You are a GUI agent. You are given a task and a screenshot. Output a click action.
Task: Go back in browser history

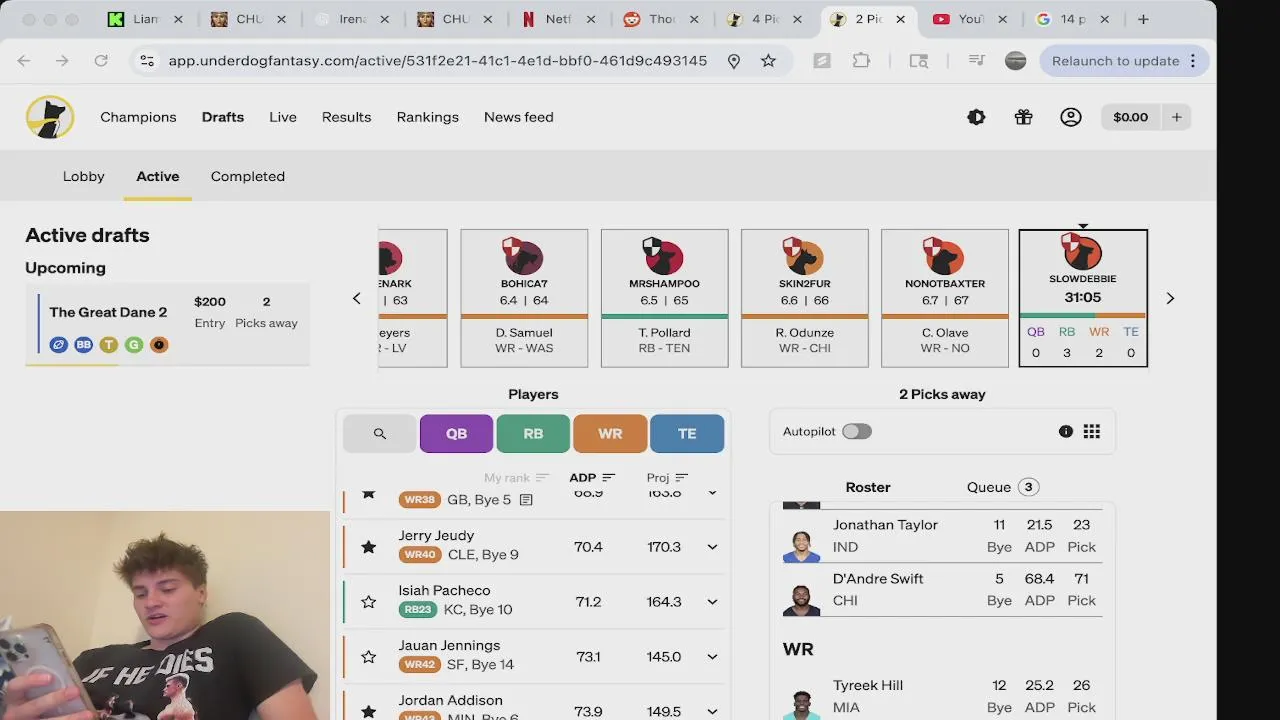[x=24, y=61]
